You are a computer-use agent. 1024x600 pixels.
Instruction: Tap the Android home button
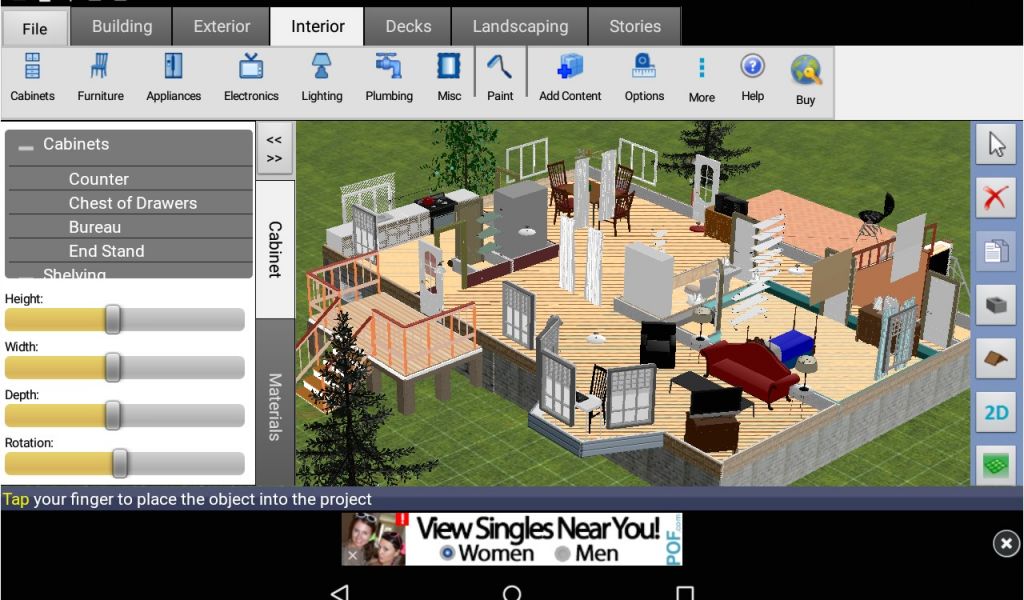(x=512, y=592)
